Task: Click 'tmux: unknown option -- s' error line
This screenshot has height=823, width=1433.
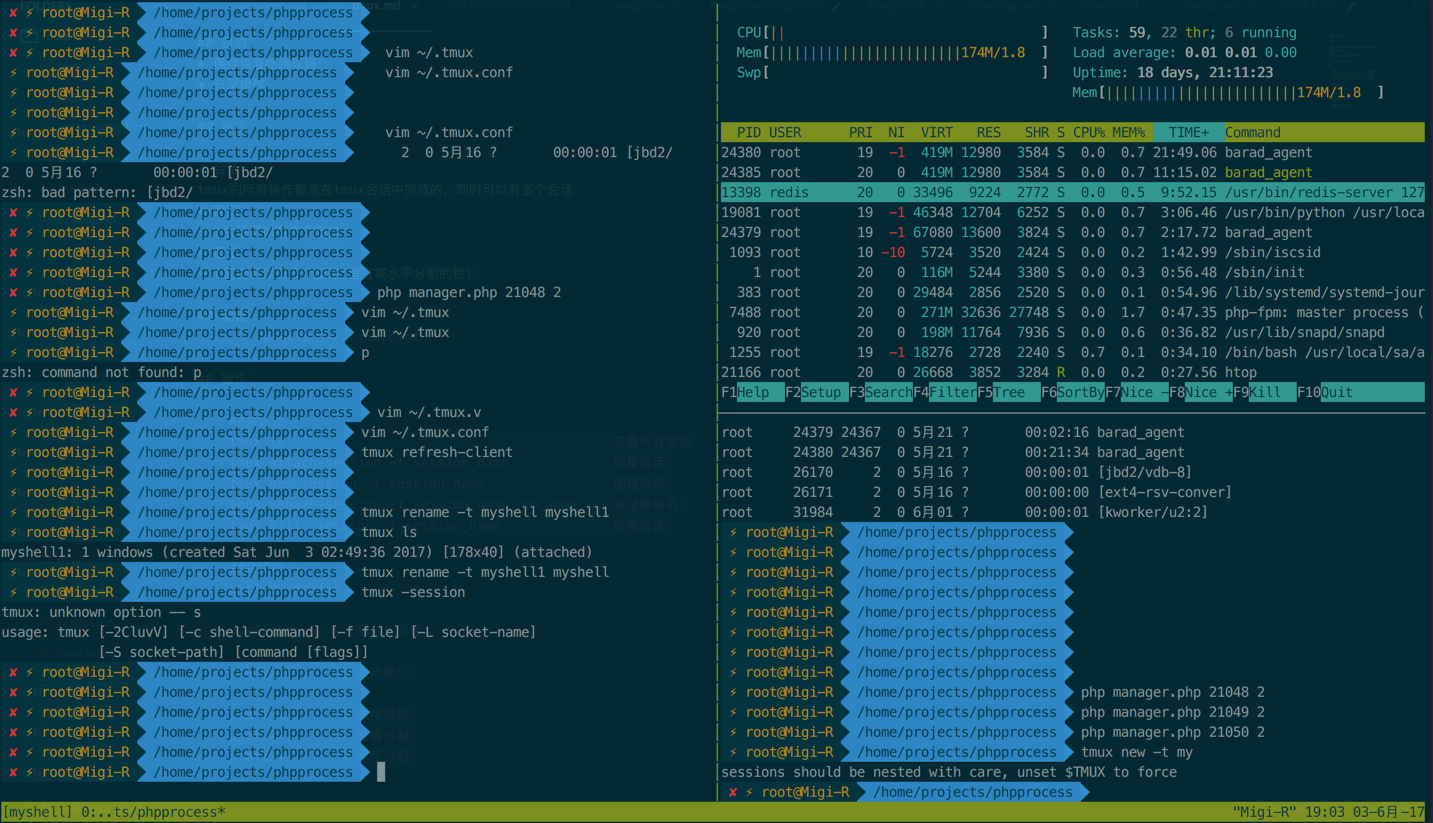Action: [101, 612]
